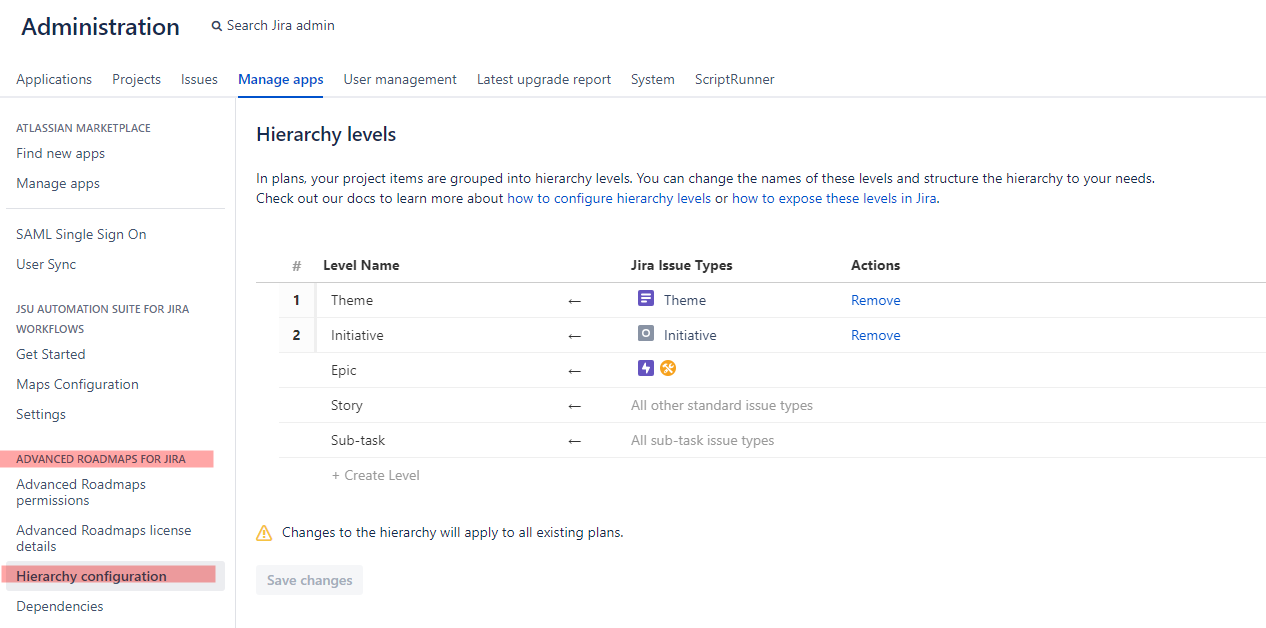This screenshot has height=628, width=1266.
Task: Click the Save changes button
Action: [309, 580]
